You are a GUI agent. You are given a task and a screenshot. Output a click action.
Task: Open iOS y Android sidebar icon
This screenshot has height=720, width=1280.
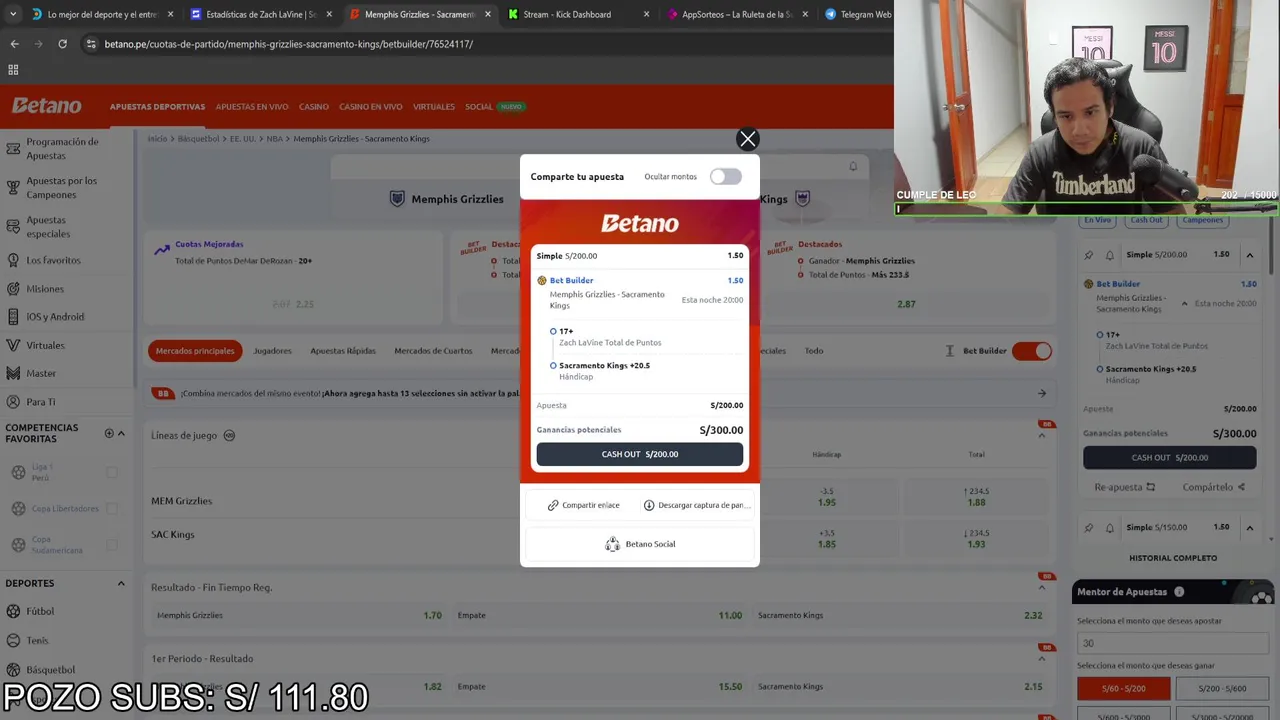13,317
